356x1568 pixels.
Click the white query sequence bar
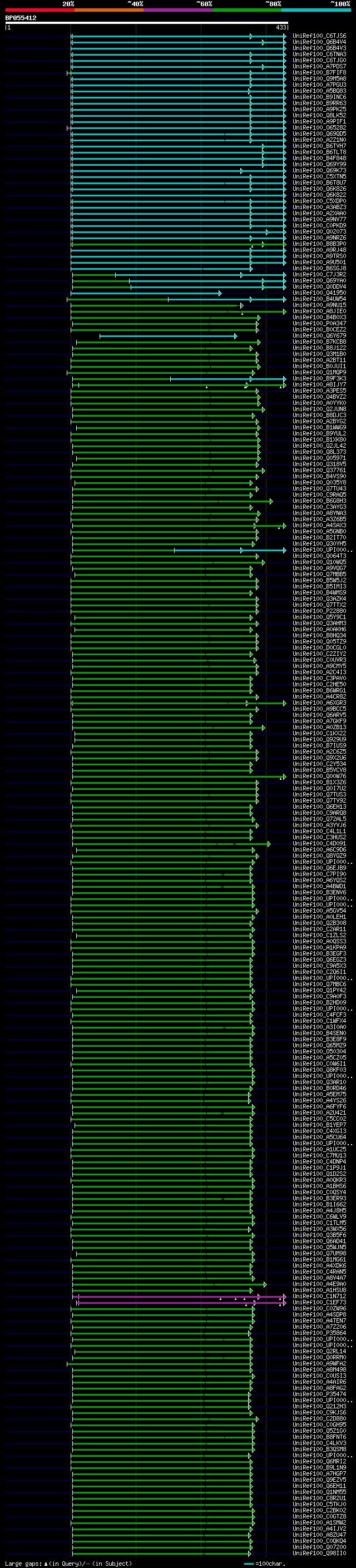click(x=147, y=22)
